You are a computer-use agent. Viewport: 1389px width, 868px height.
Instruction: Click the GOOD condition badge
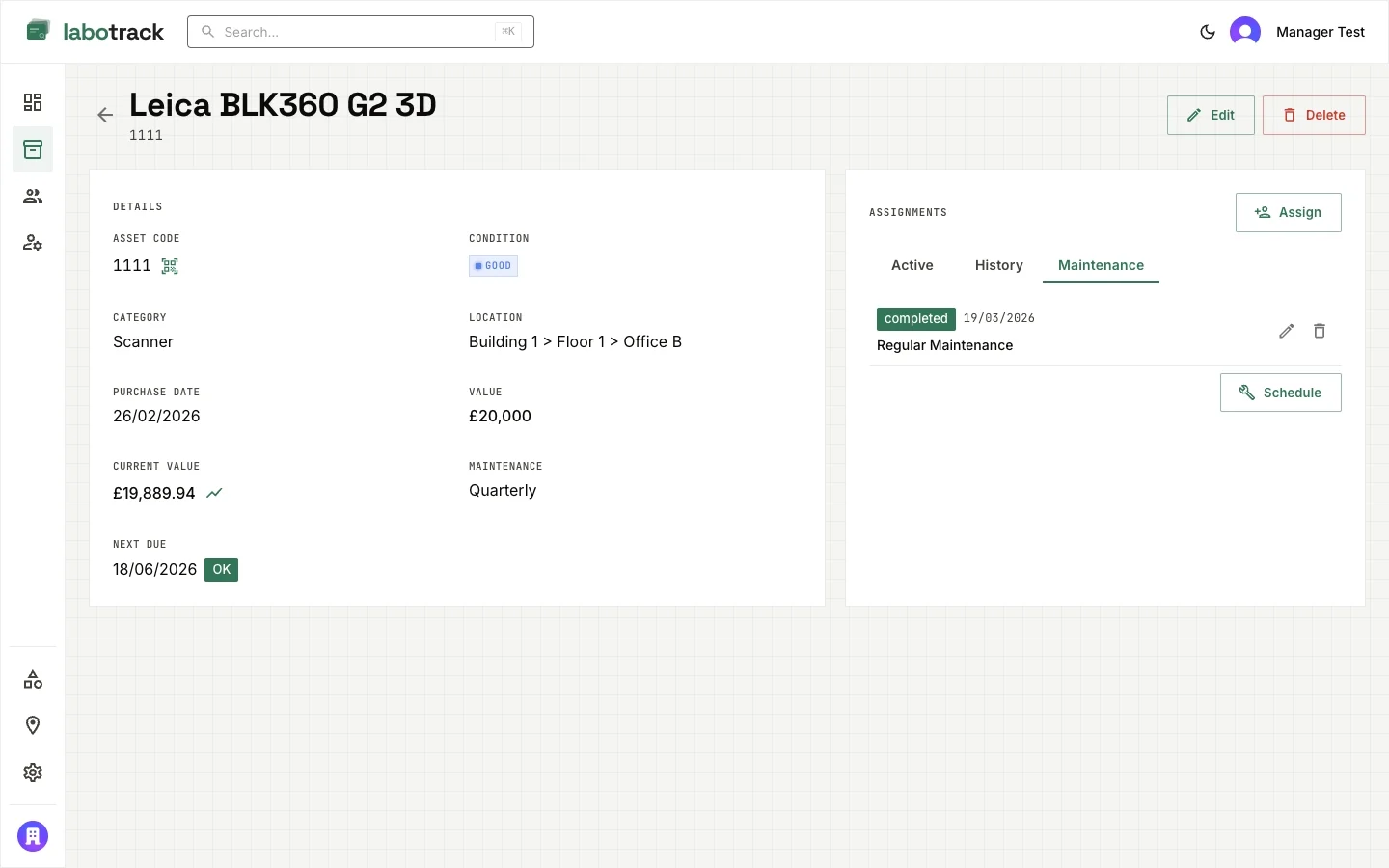[493, 266]
